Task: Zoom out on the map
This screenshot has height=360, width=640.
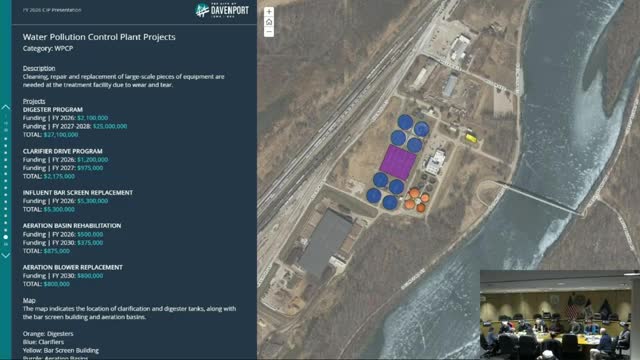Action: (x=269, y=32)
